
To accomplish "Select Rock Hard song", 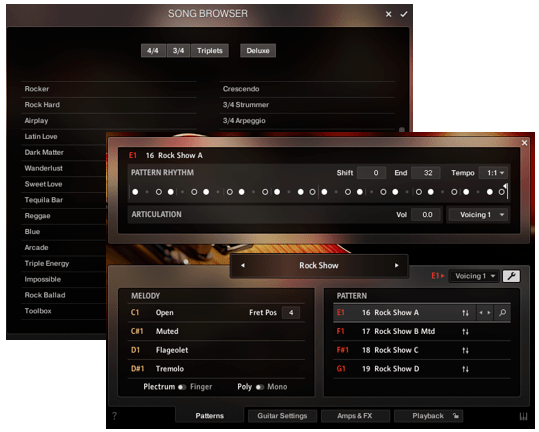I will (109, 105).
